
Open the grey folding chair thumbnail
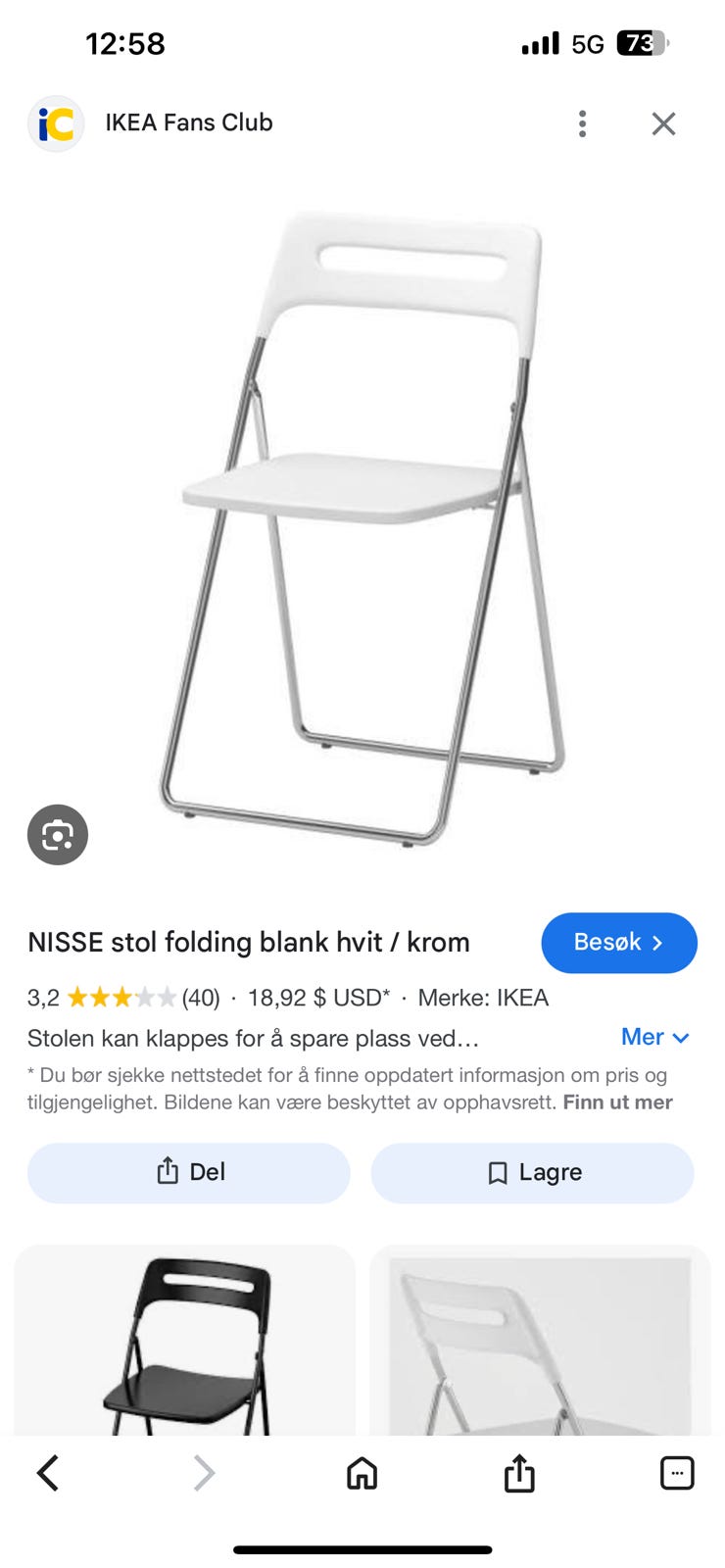point(540,1341)
